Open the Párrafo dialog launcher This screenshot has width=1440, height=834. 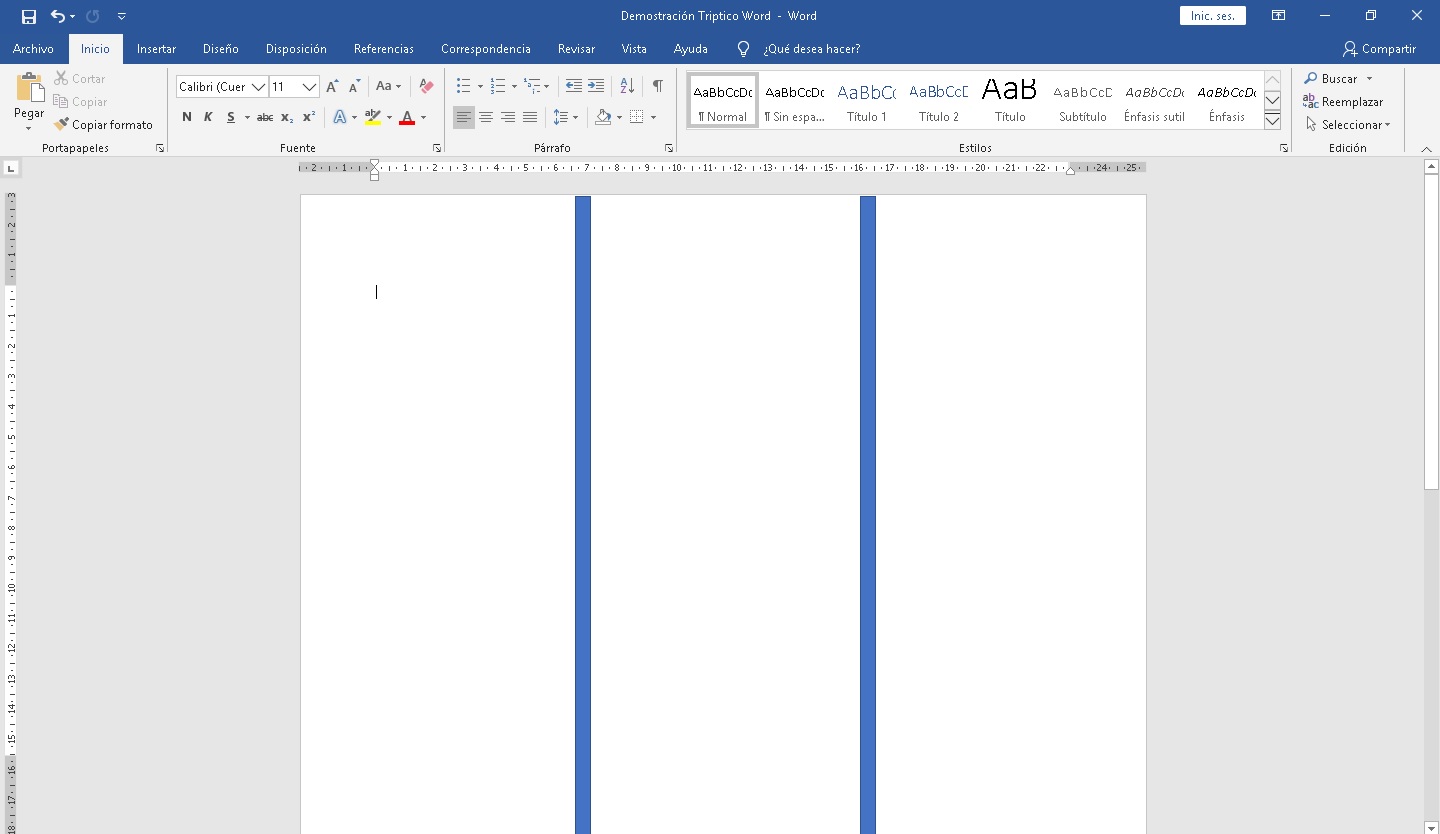tap(669, 148)
